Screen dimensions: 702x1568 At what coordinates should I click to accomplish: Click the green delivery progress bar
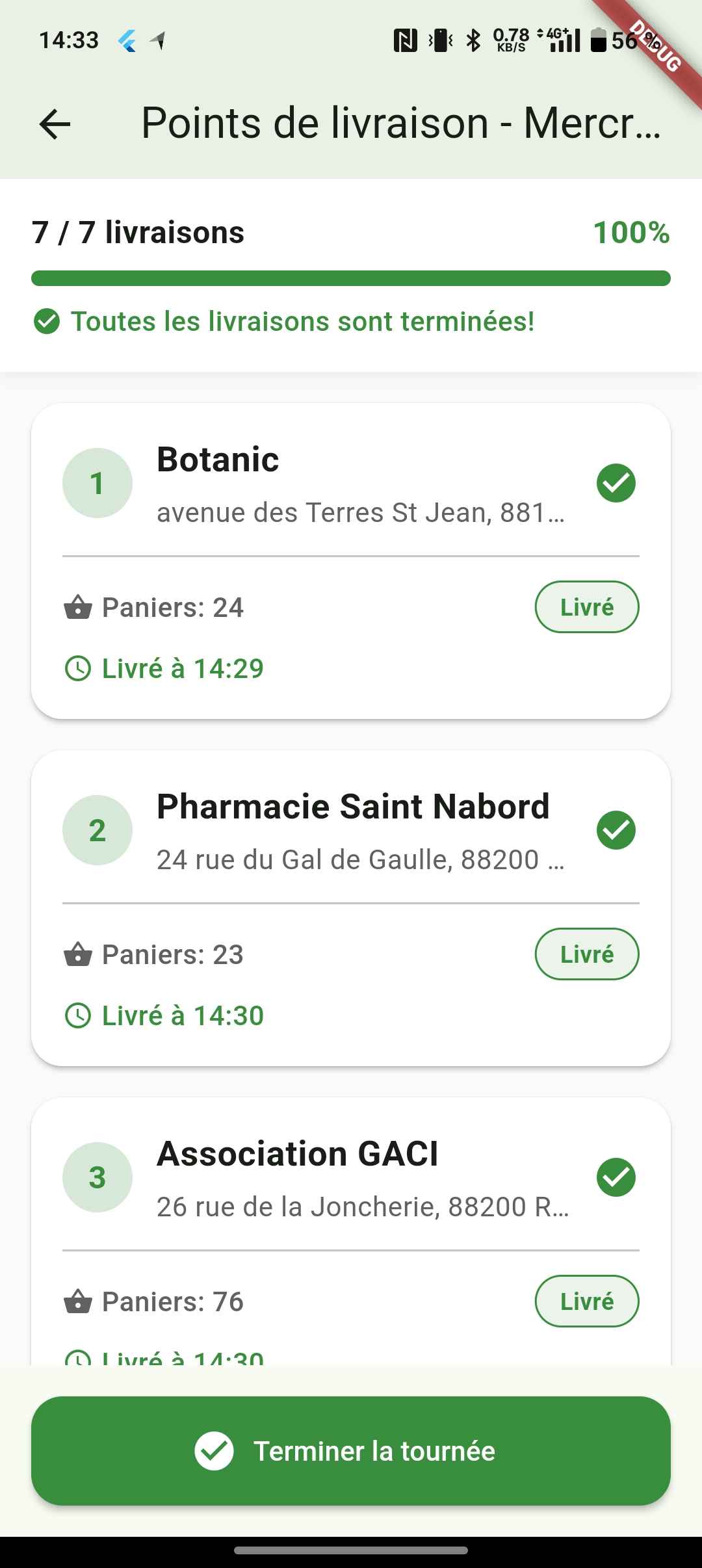[x=351, y=278]
